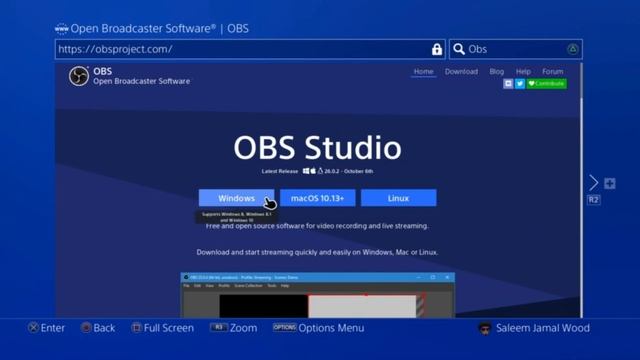Viewport: 640px width, 360px height.
Task: Click the OBS logo icon
Action: 79,76
